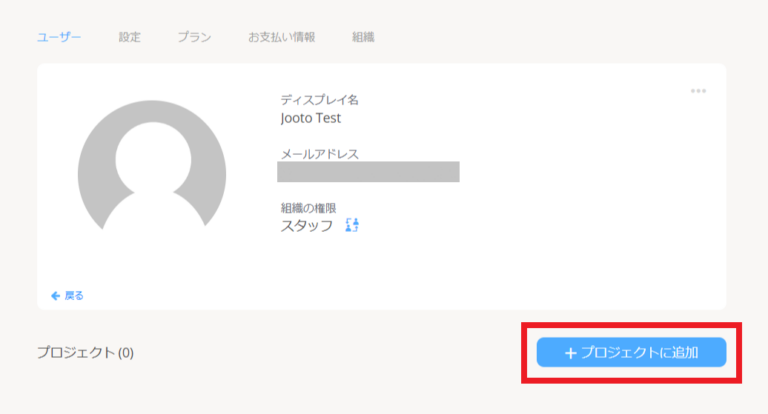This screenshot has width=768, height=414.
Task: Click the メールアドレス label
Action: pos(319,154)
